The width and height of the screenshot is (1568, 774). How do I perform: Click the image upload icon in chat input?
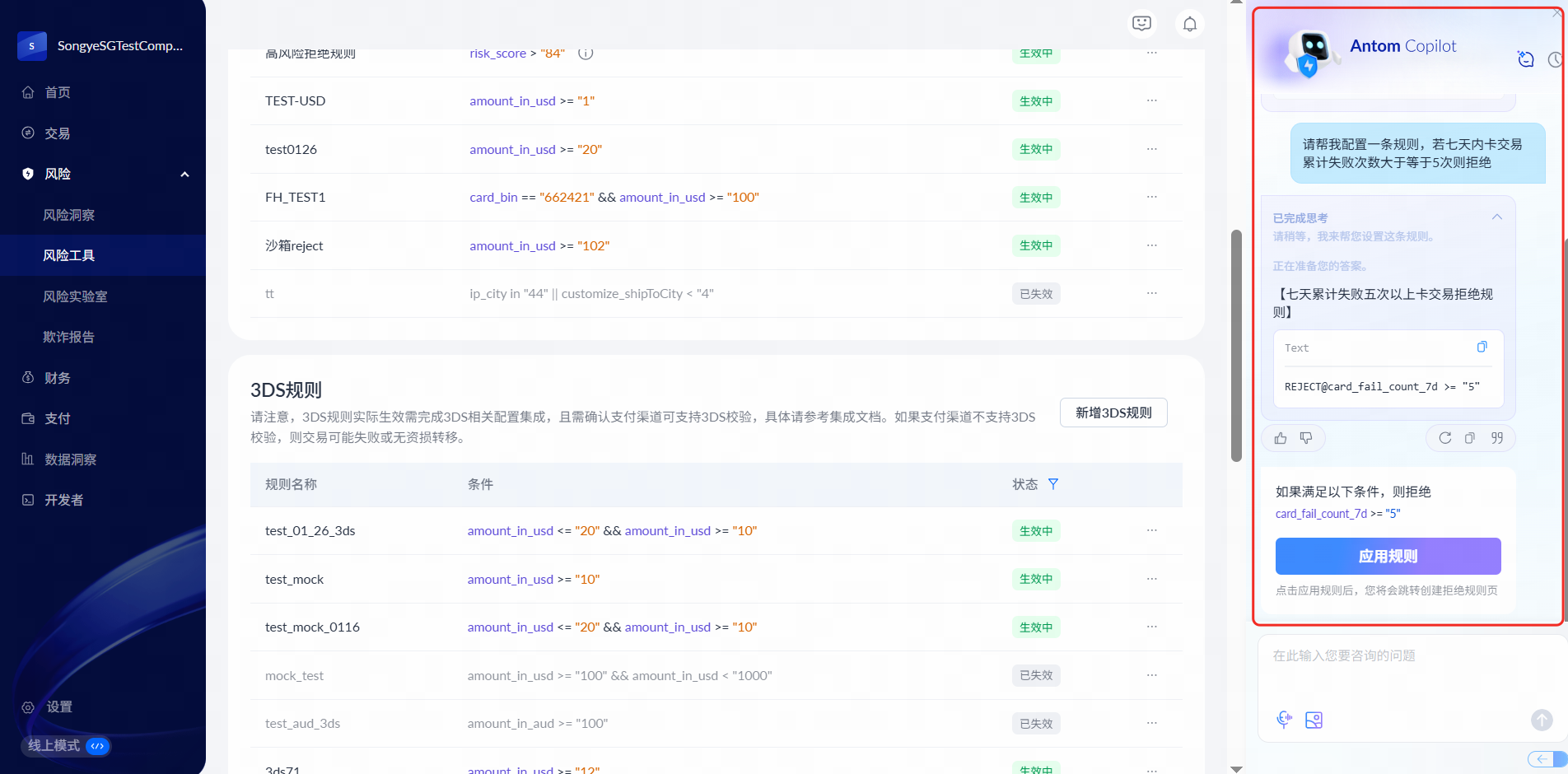pyautogui.click(x=1314, y=720)
